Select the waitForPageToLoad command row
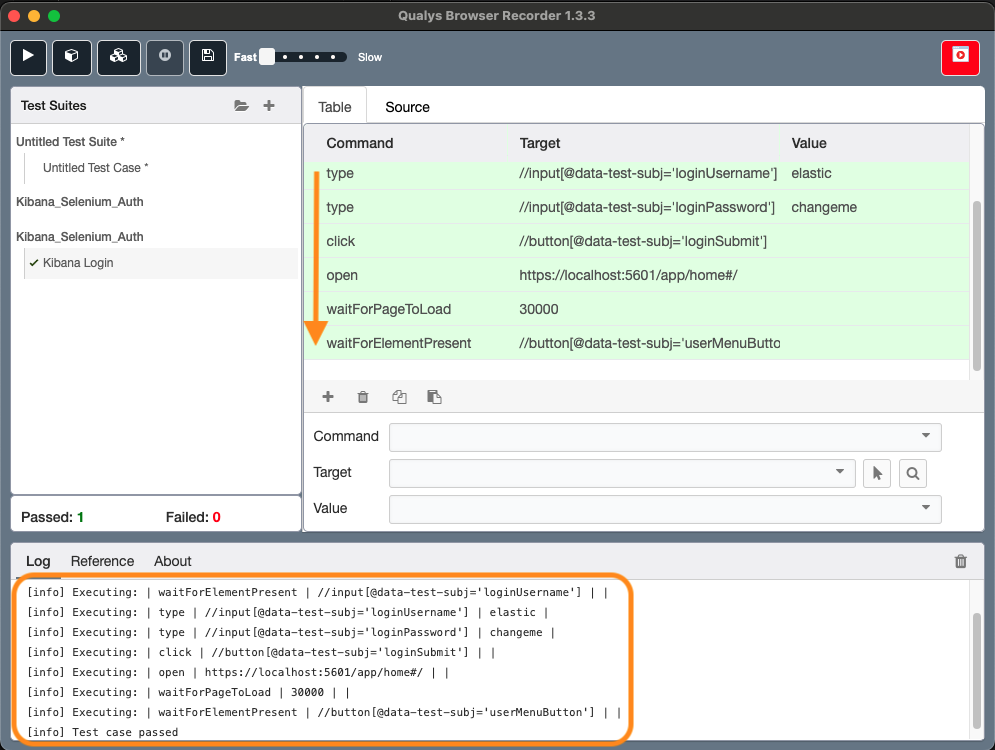This screenshot has width=995, height=750. [x=600, y=309]
